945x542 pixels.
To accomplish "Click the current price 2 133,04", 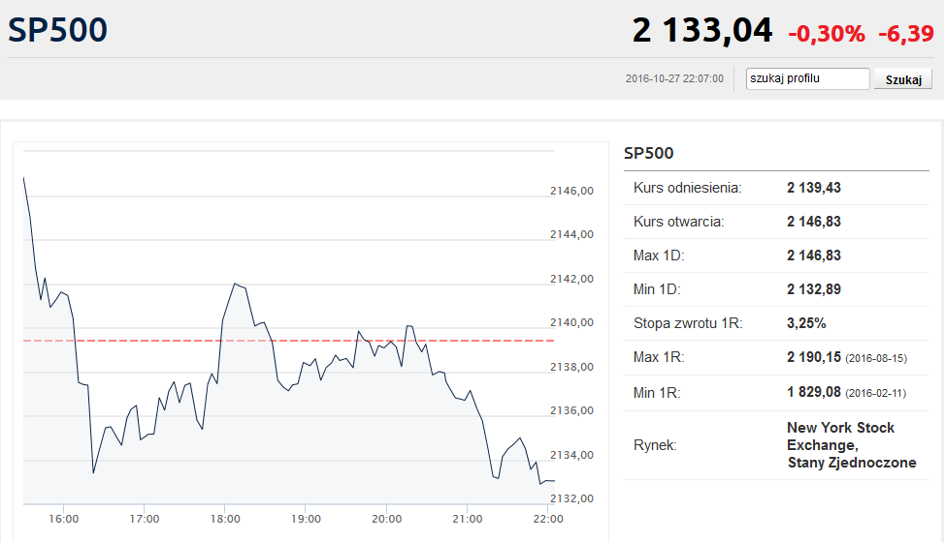I will click(x=702, y=30).
